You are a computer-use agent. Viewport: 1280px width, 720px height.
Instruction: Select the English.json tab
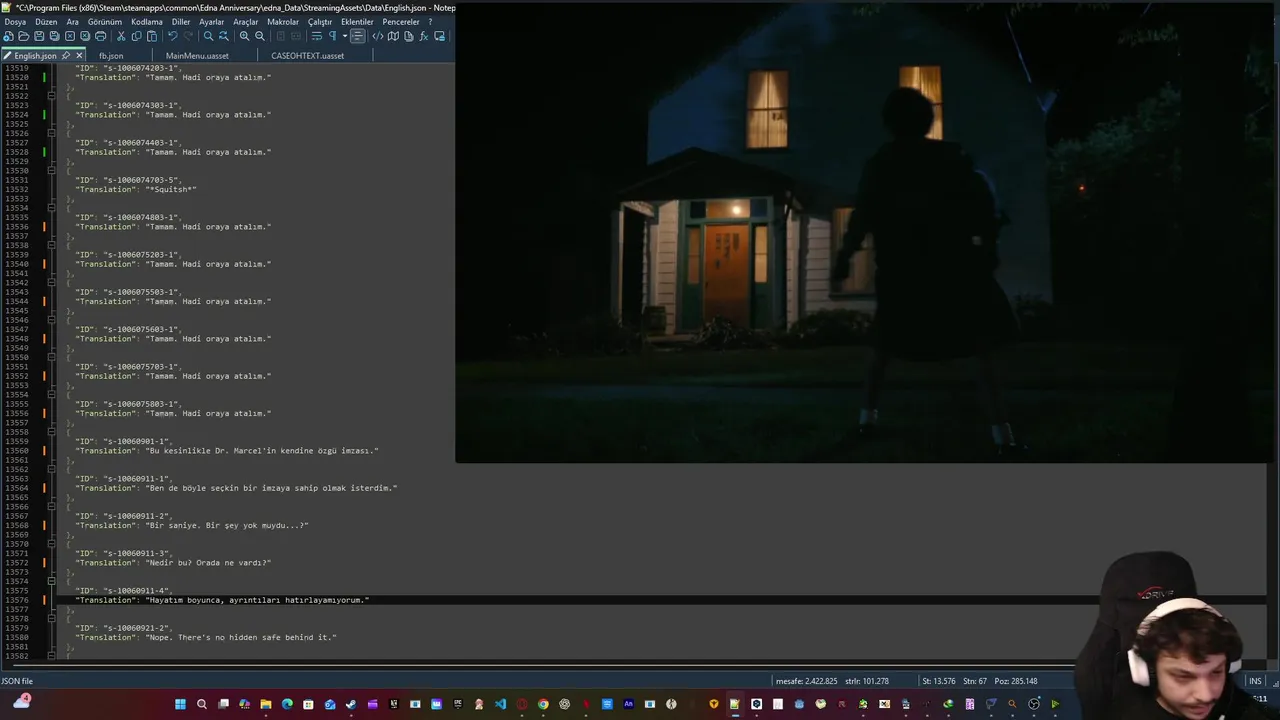tap(35, 56)
